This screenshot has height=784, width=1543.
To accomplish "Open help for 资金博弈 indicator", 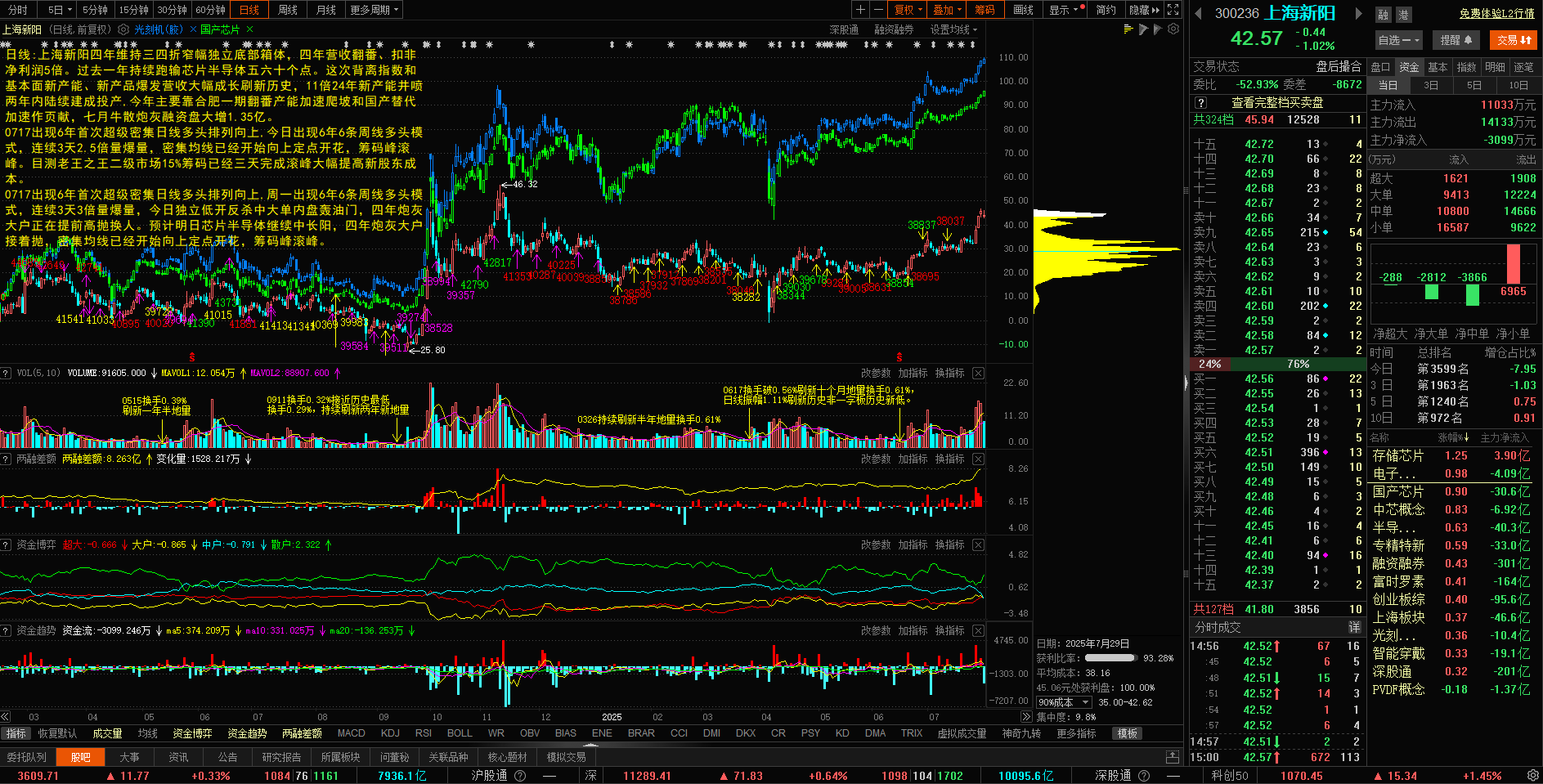I will pyautogui.click(x=7, y=544).
